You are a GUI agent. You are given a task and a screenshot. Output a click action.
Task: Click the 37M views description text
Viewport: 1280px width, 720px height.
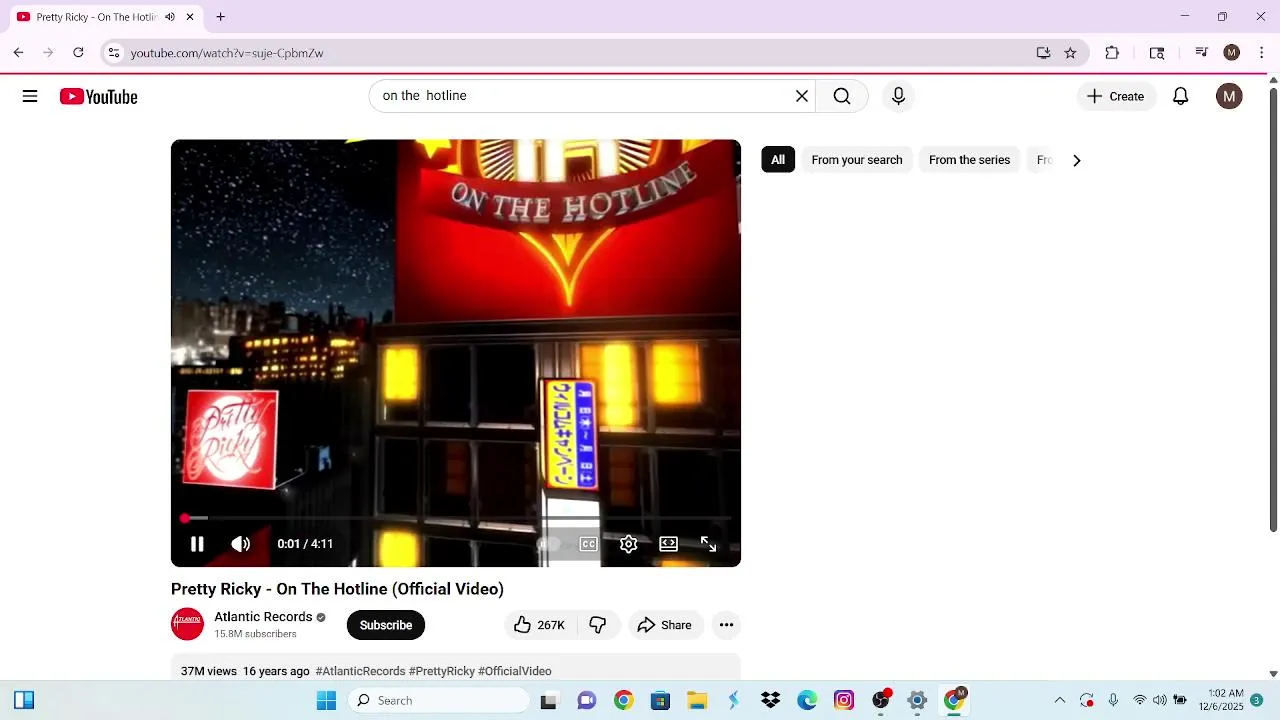click(208, 671)
